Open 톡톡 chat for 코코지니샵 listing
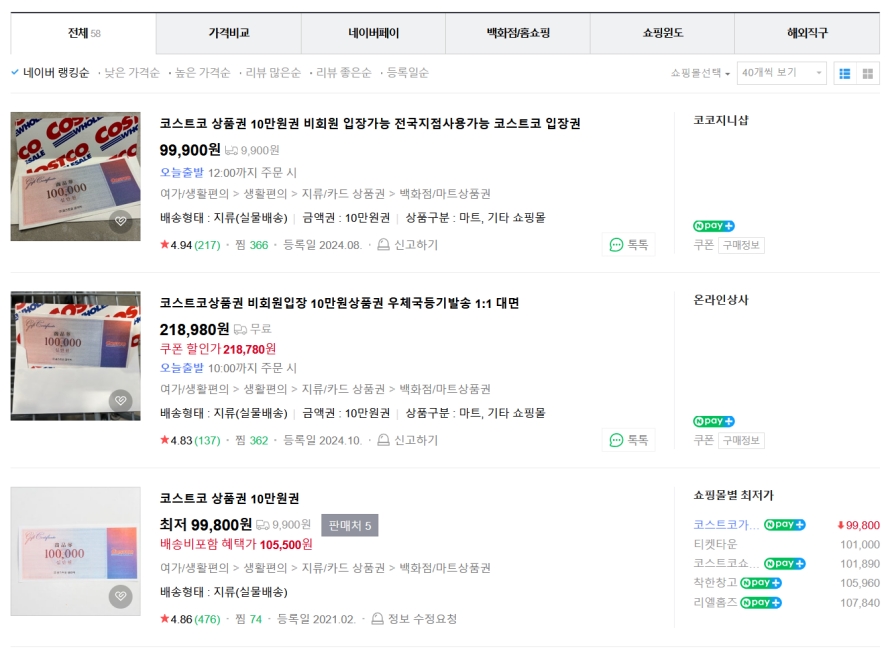 point(628,245)
